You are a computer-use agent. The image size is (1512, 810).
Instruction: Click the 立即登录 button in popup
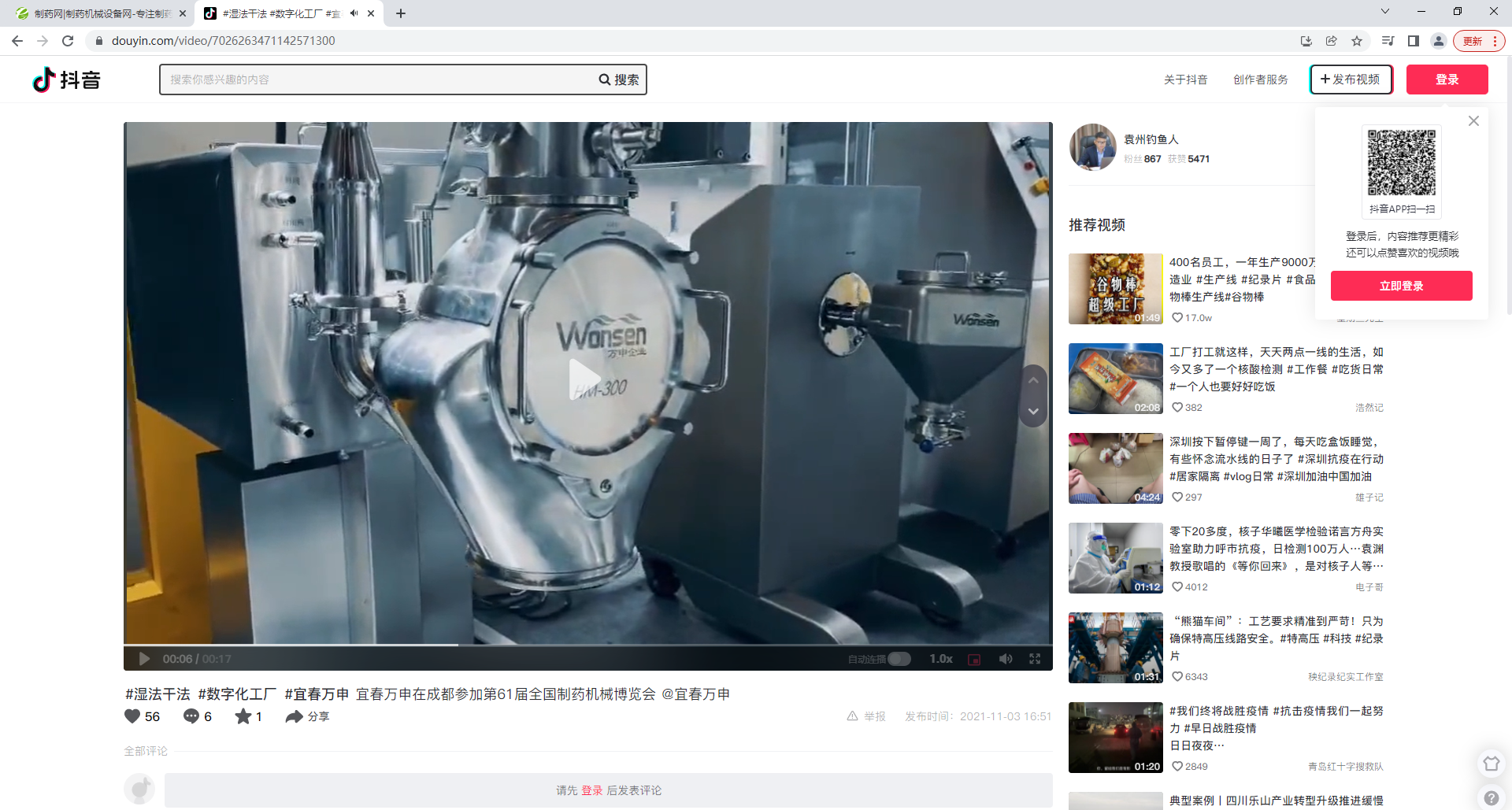pos(1401,286)
